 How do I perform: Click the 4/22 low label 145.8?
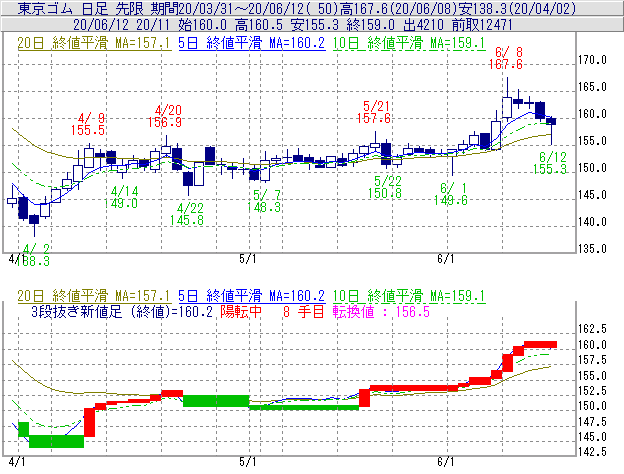[x=187, y=214]
